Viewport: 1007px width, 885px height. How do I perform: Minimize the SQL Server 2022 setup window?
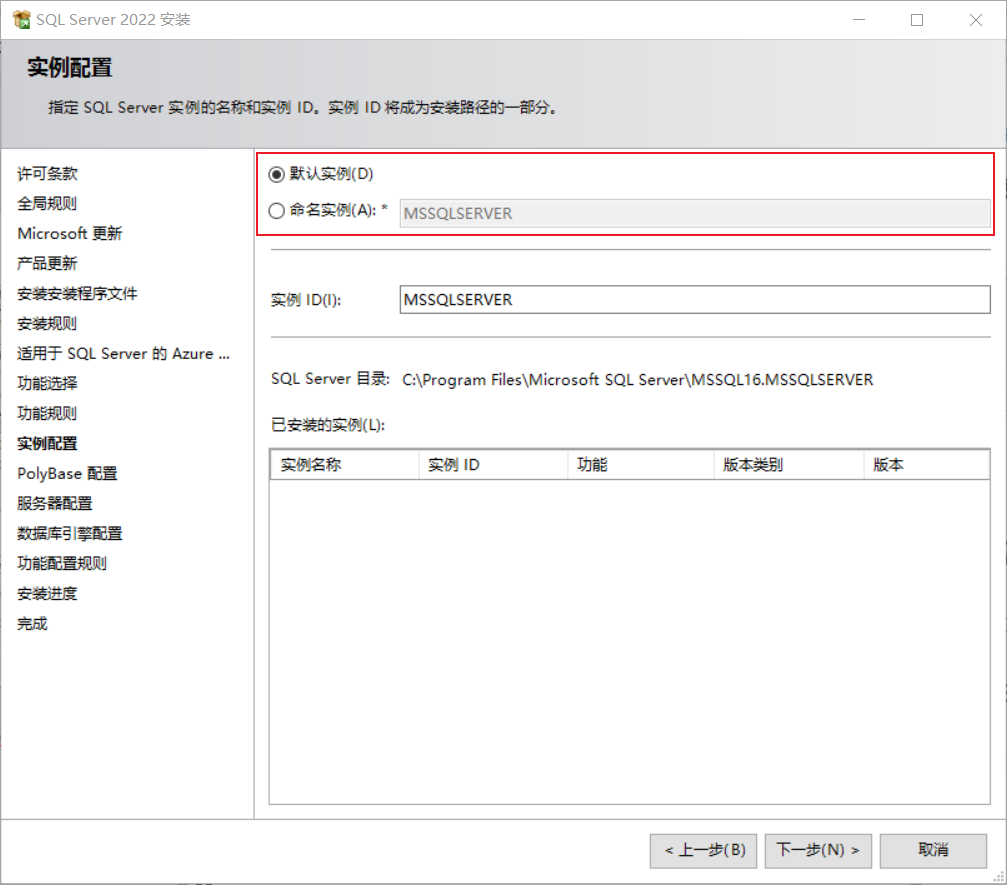point(859,20)
